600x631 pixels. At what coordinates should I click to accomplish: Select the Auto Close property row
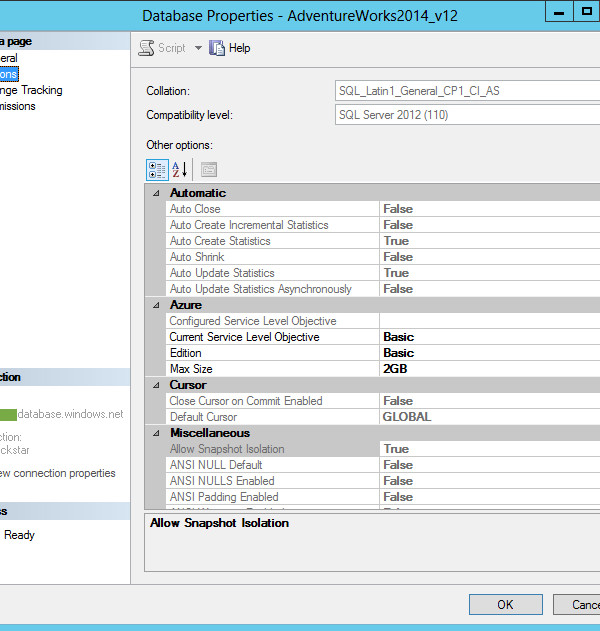383,209
